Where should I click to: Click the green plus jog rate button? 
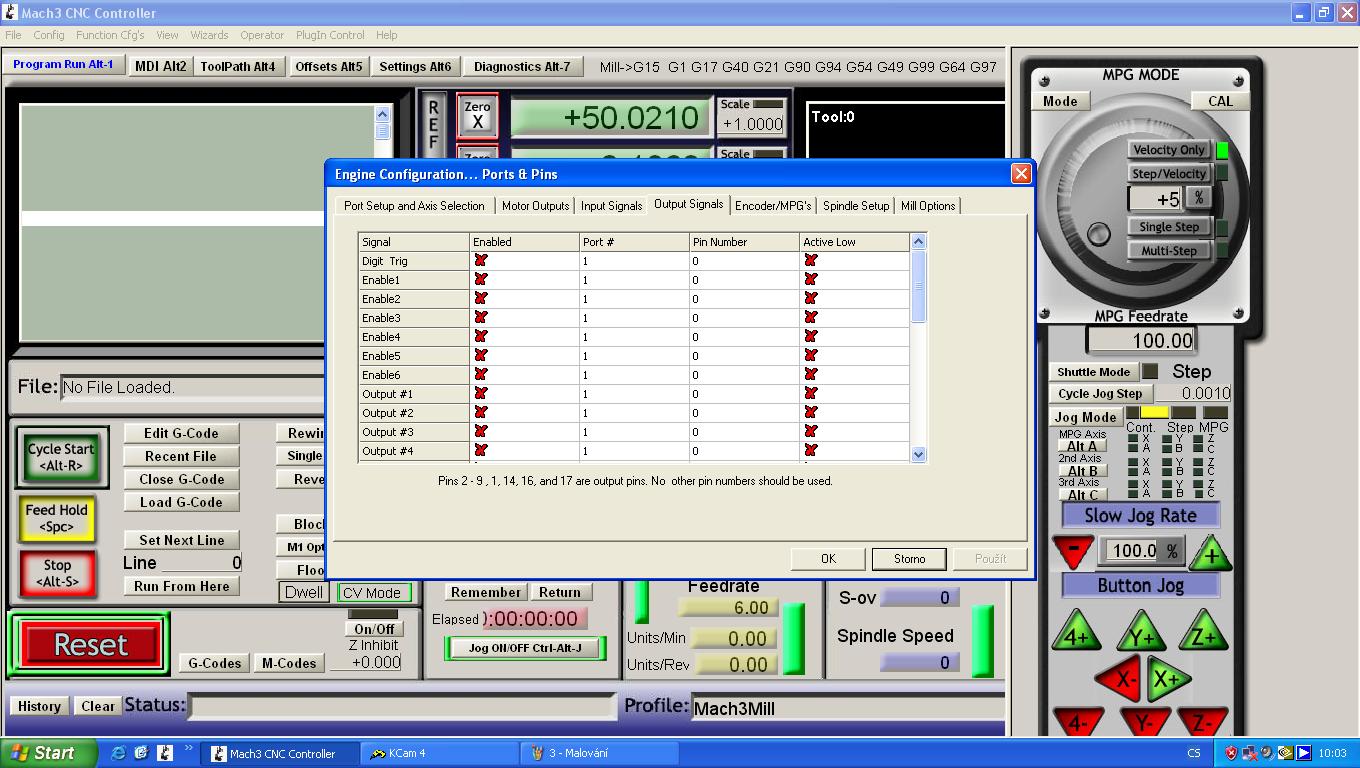click(1211, 553)
